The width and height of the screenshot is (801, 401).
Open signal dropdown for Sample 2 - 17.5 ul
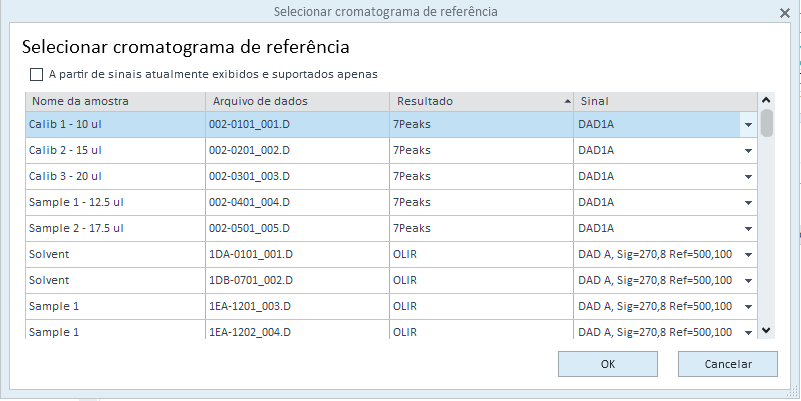click(x=748, y=229)
